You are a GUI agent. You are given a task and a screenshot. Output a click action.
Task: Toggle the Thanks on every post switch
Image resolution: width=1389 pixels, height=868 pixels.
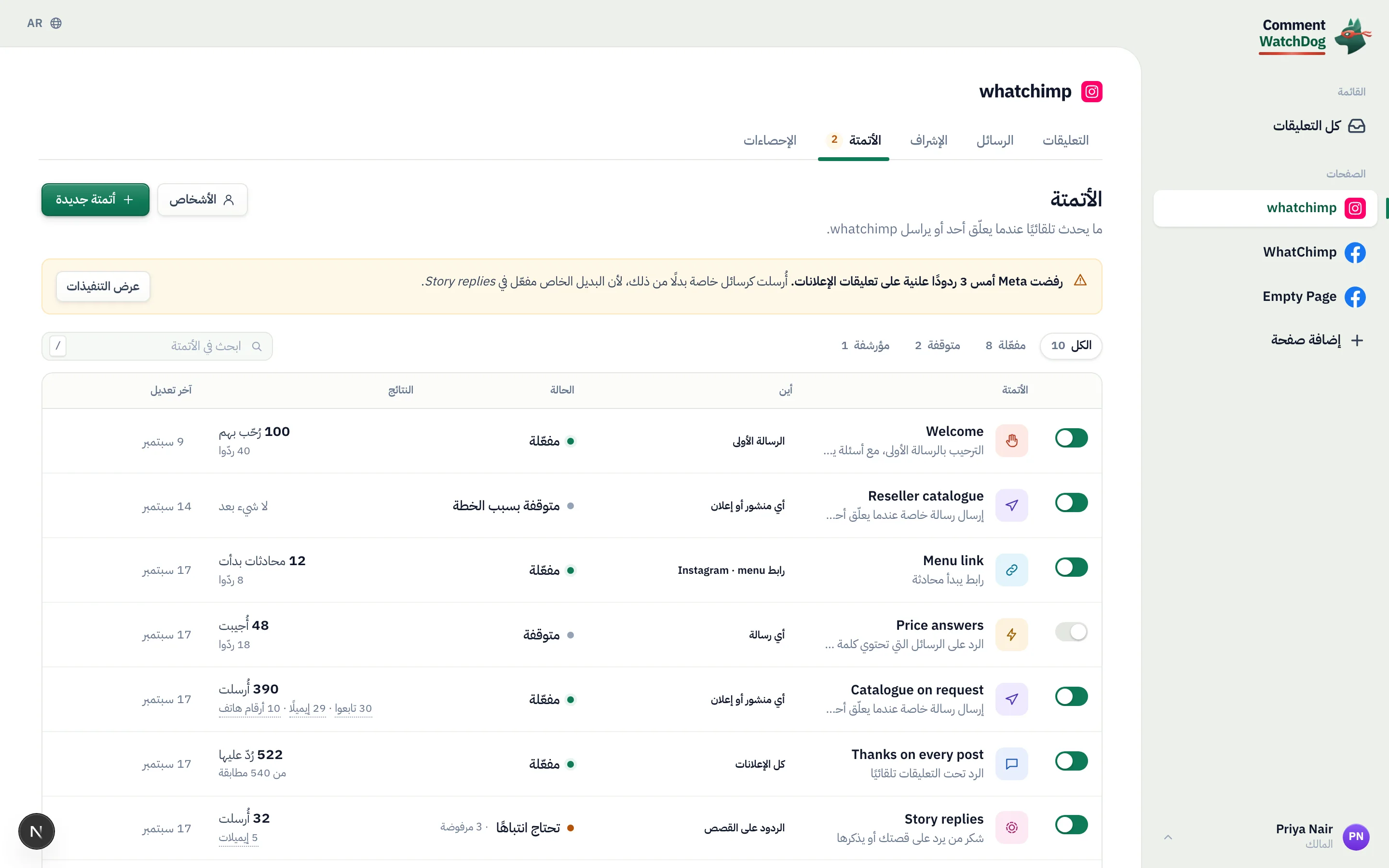point(1071,761)
